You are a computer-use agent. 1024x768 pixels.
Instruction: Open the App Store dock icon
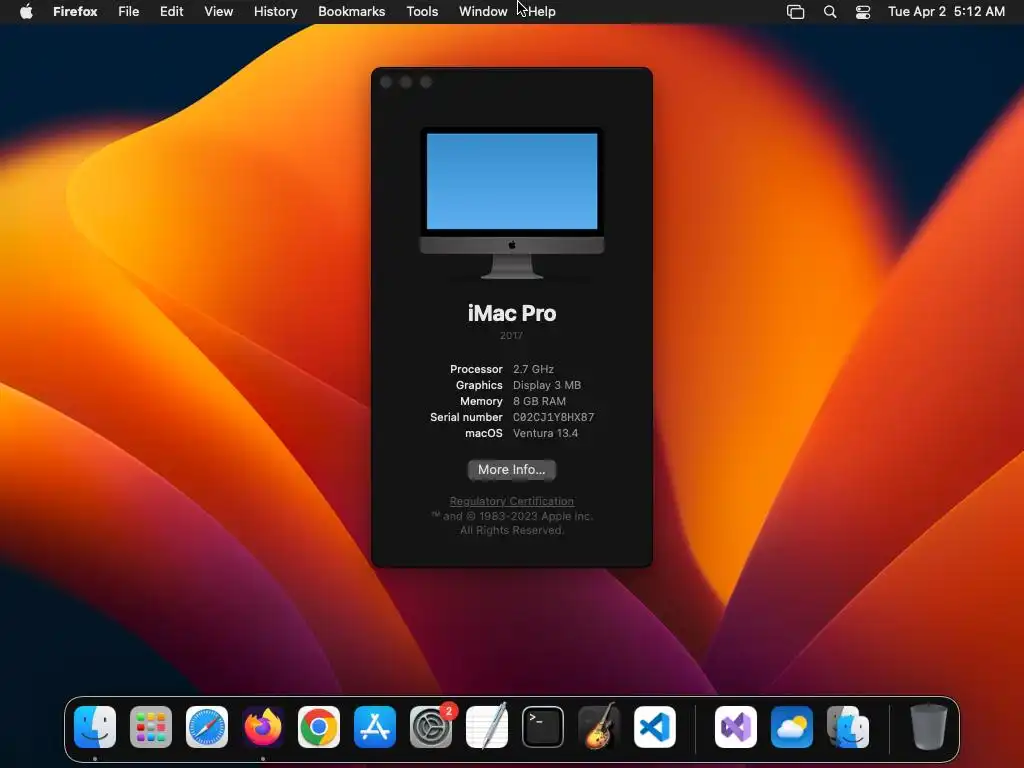click(375, 727)
